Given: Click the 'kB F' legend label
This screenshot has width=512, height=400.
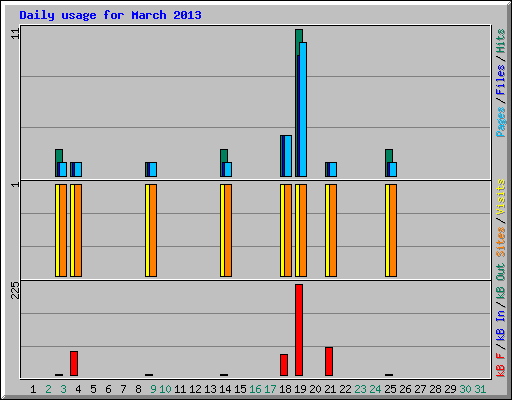Looking at the screenshot, I should pyautogui.click(x=501, y=365).
